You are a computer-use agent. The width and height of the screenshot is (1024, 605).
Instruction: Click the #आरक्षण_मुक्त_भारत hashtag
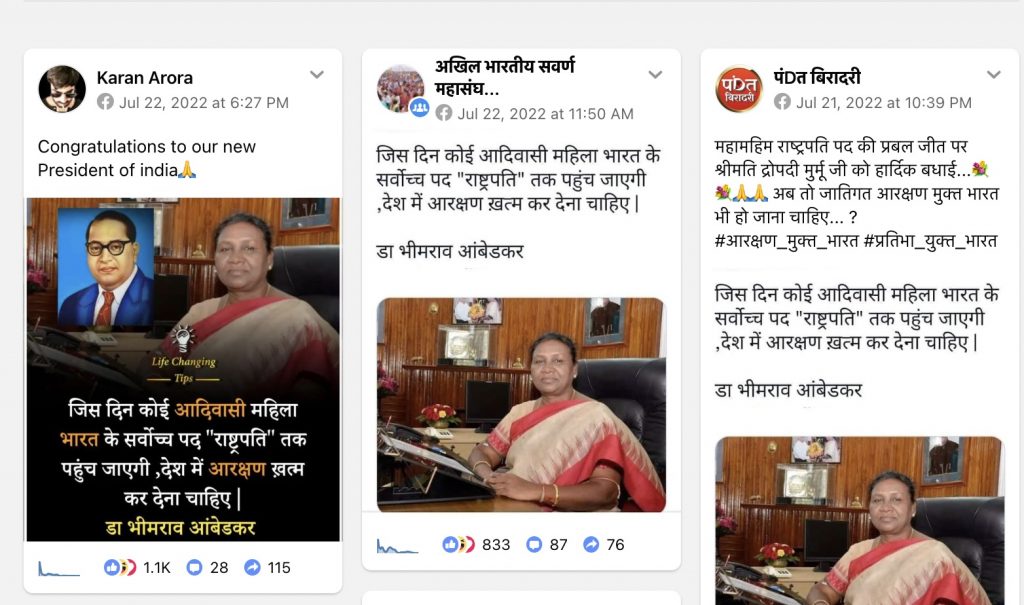(786, 241)
